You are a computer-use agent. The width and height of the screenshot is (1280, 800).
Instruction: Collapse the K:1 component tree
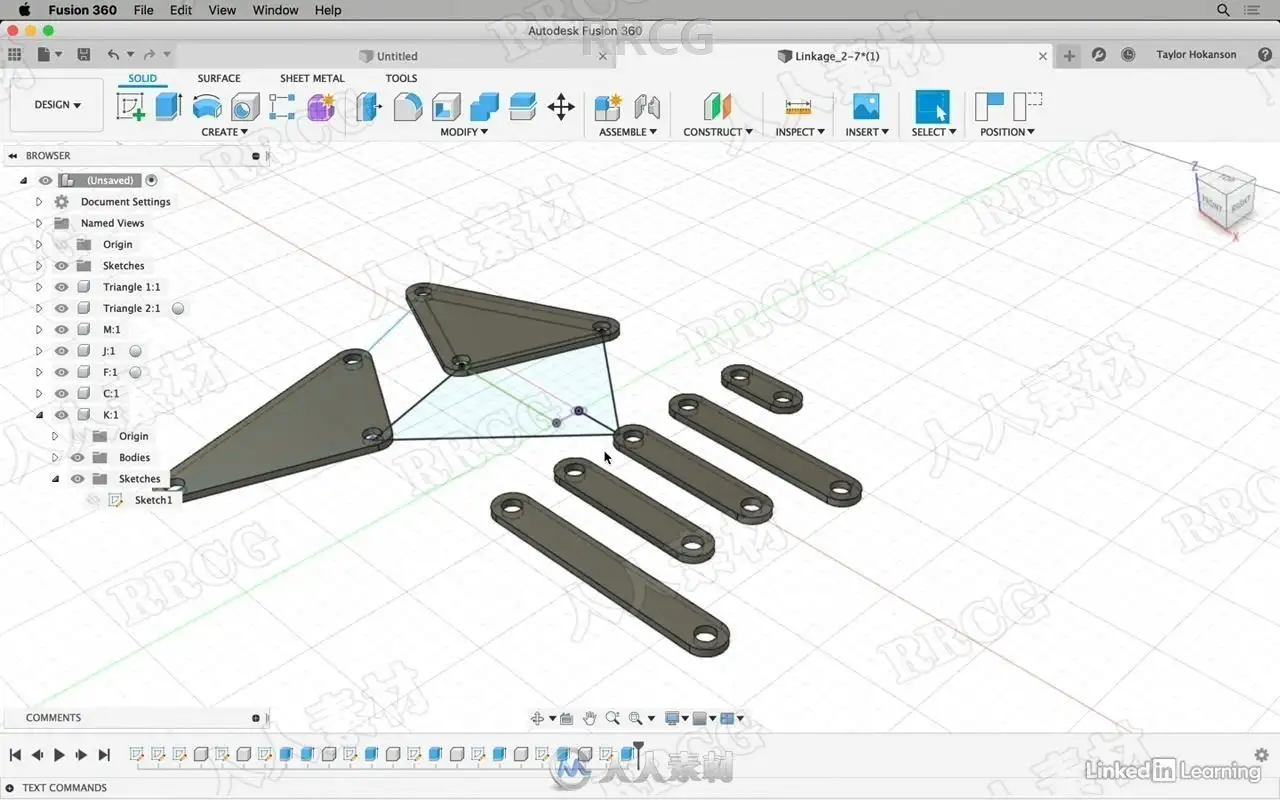(39, 415)
